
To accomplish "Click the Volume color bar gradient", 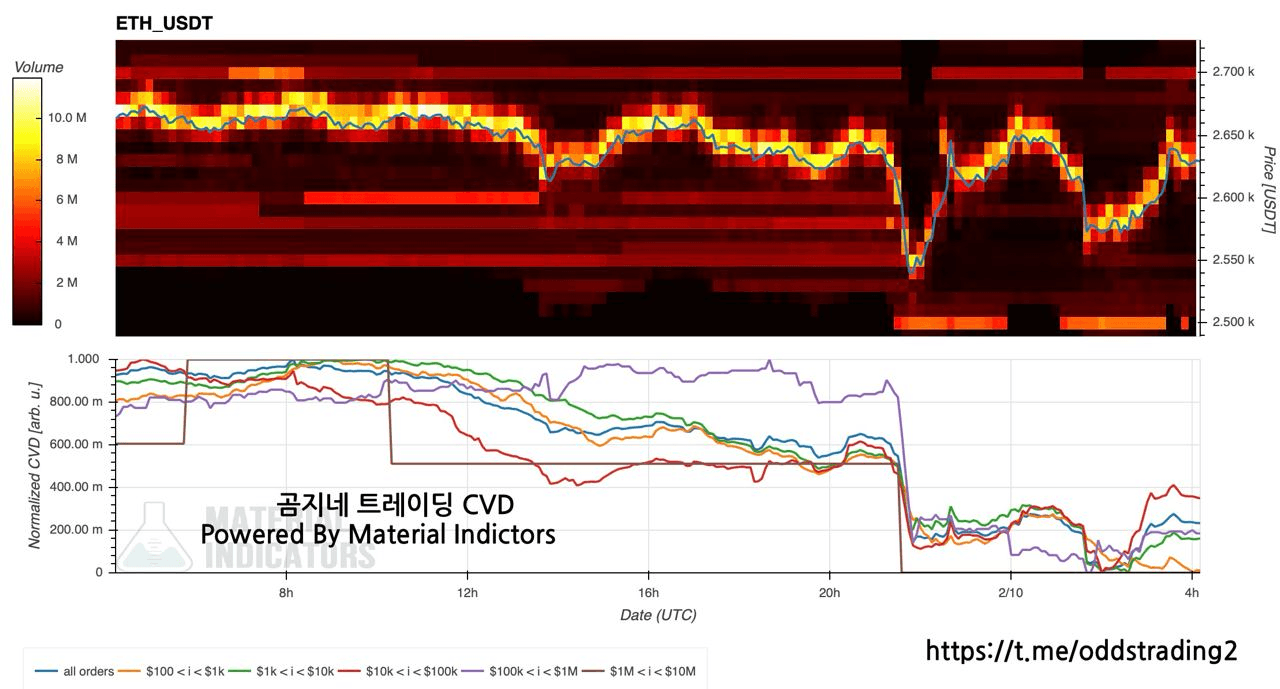I will 26,201.
